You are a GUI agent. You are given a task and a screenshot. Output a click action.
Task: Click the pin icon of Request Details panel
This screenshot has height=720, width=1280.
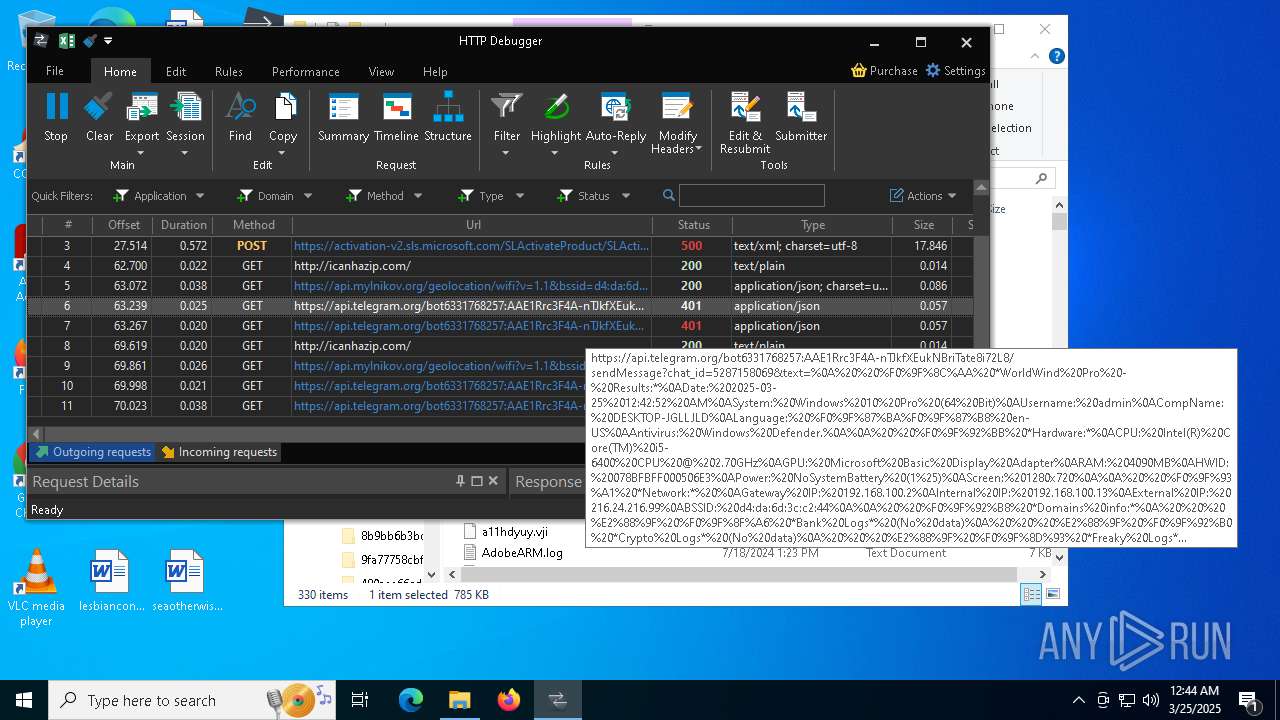tap(461, 481)
